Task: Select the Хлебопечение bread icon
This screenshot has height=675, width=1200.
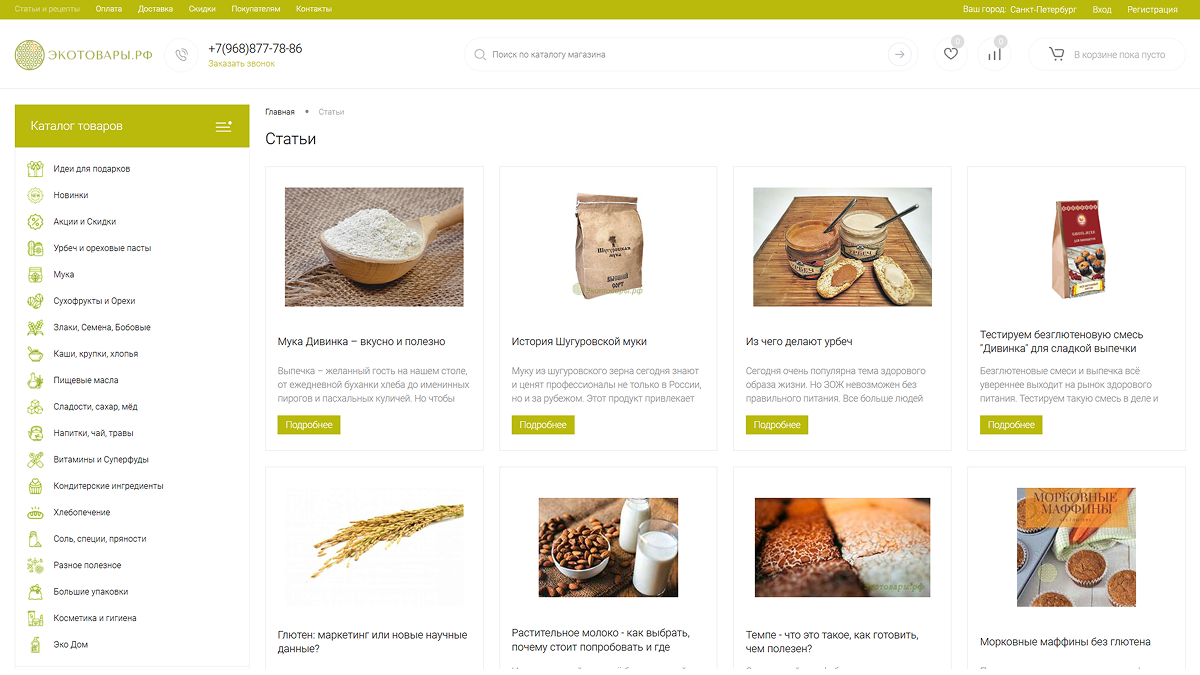Action: point(35,512)
